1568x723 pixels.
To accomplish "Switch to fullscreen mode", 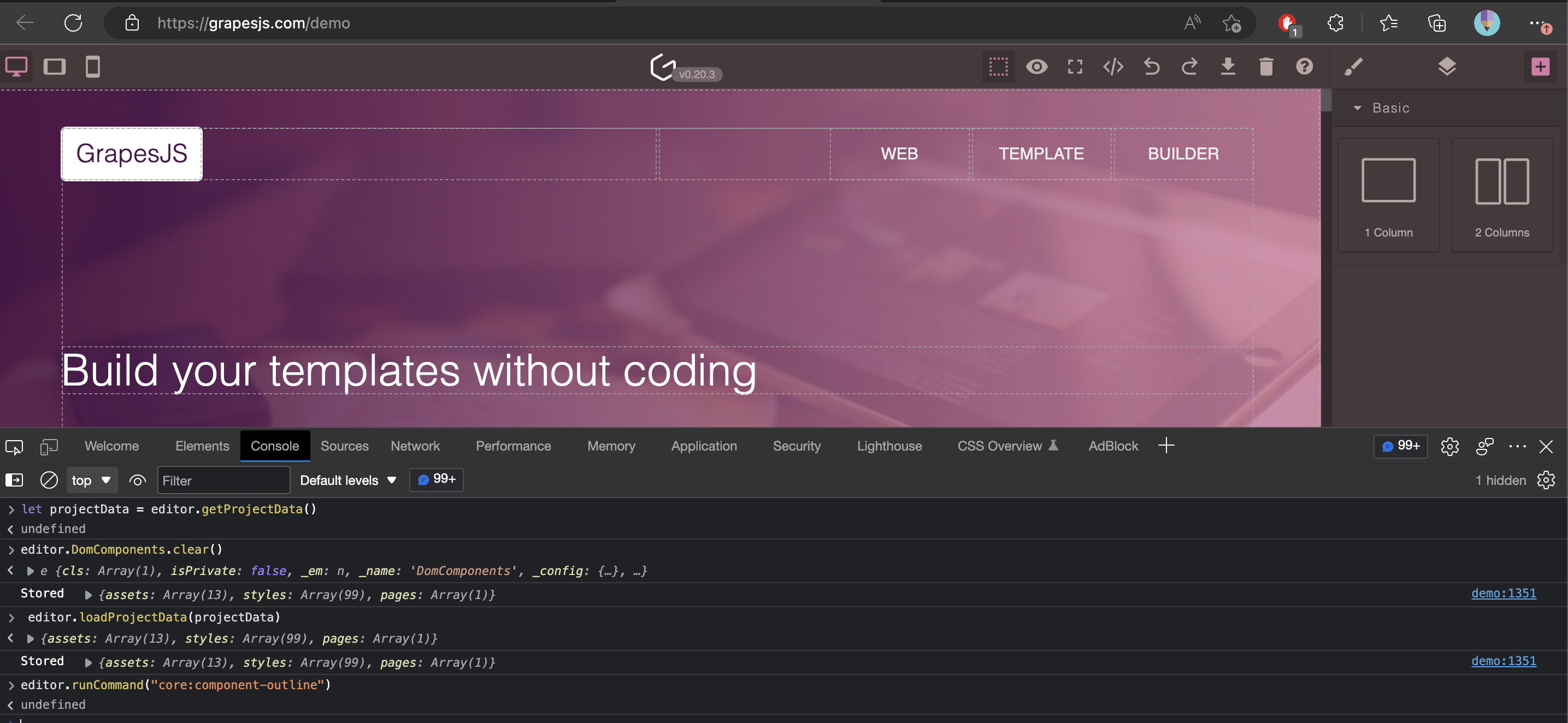I will [x=1075, y=67].
